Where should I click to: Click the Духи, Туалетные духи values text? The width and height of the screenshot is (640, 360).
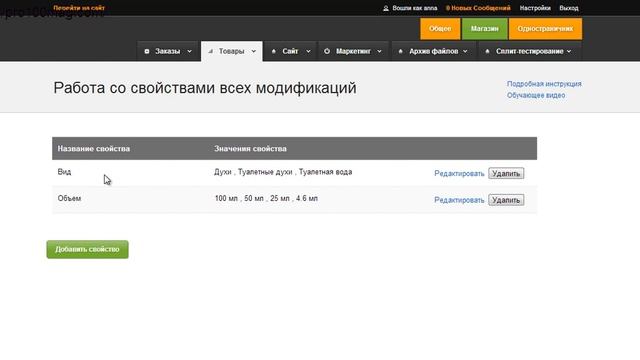click(283, 172)
